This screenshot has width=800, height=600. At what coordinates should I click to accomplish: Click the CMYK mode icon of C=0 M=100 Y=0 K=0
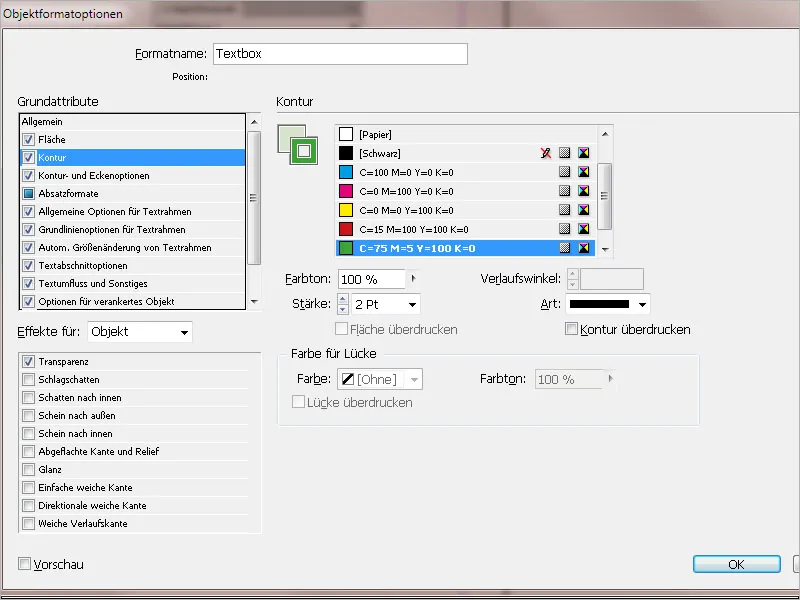pos(584,191)
